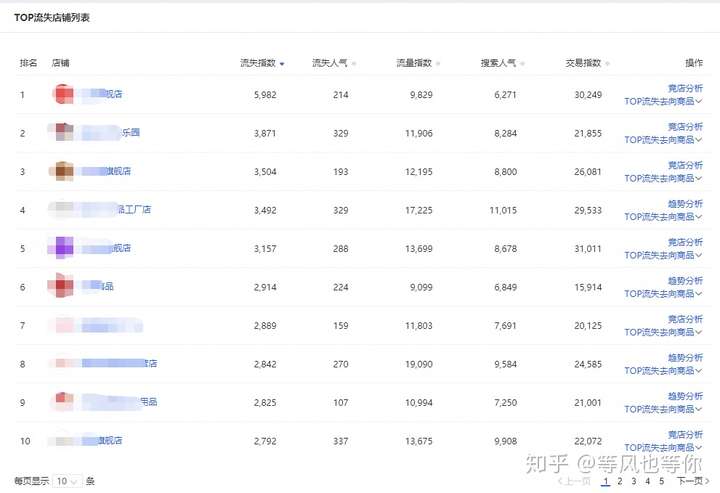Open 趋势分析 for rank 9 store
The width and height of the screenshot is (720, 493).
(685, 396)
